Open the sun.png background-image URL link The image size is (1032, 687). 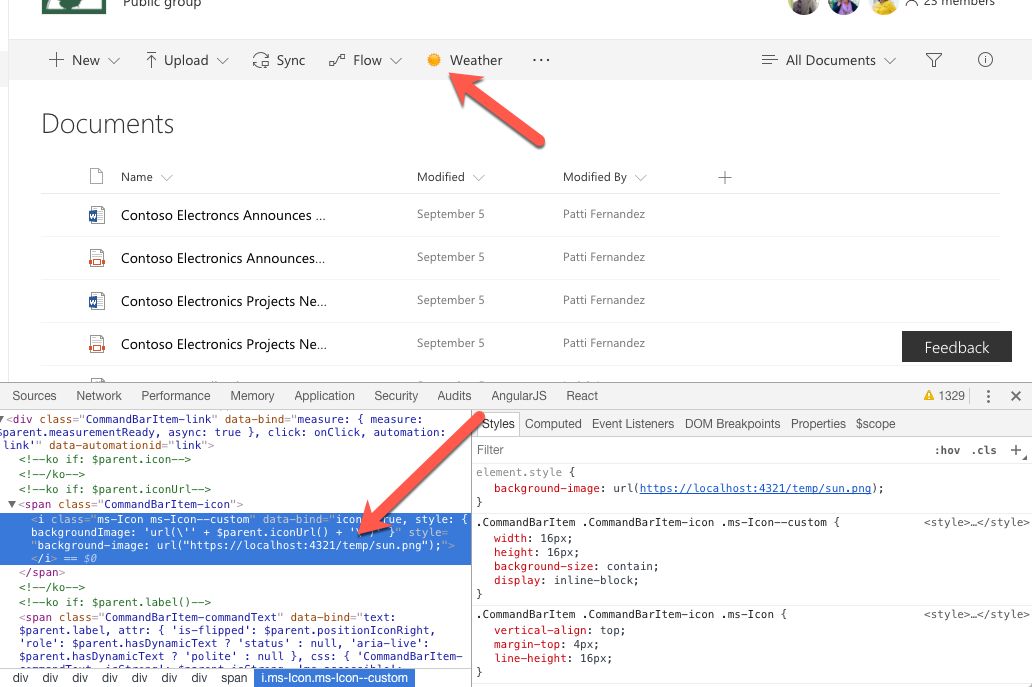756,488
